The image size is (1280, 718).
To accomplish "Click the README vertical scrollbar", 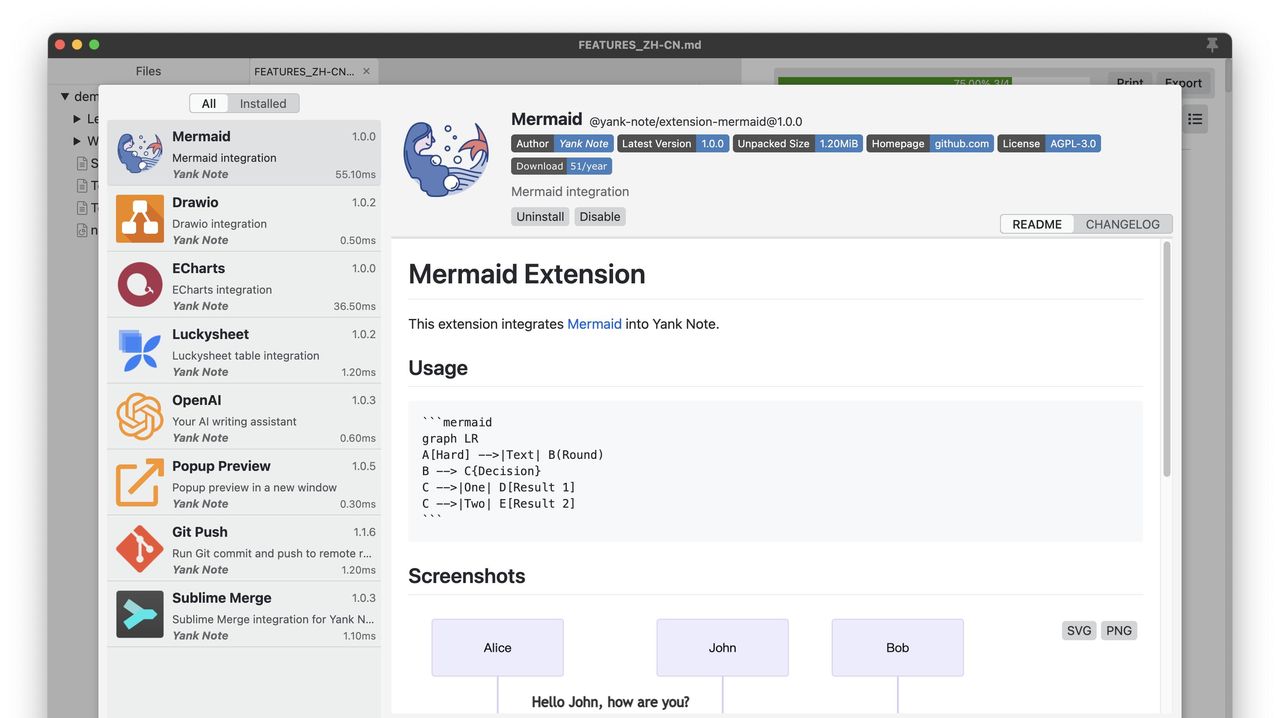I will (x=1166, y=360).
